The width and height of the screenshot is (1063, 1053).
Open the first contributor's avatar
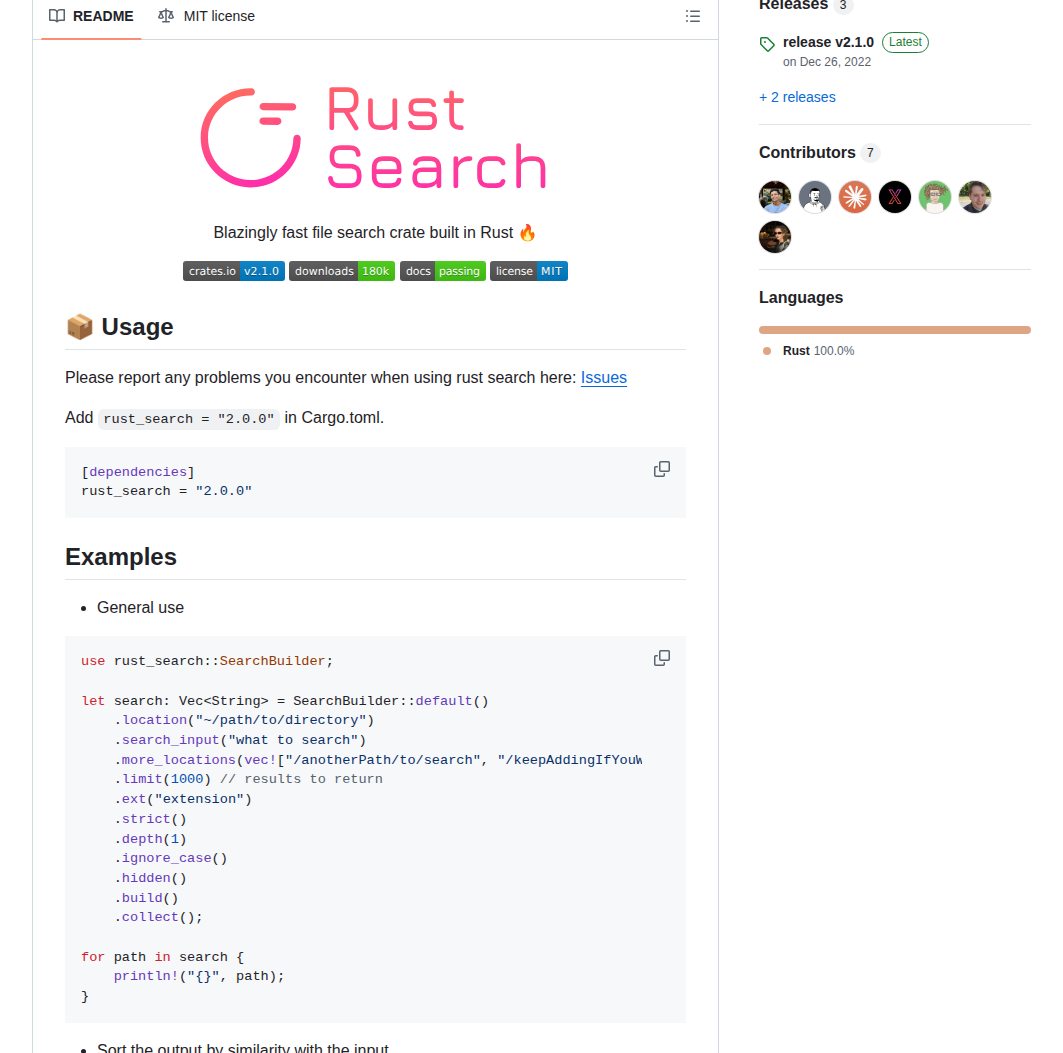pyautogui.click(x=774, y=197)
